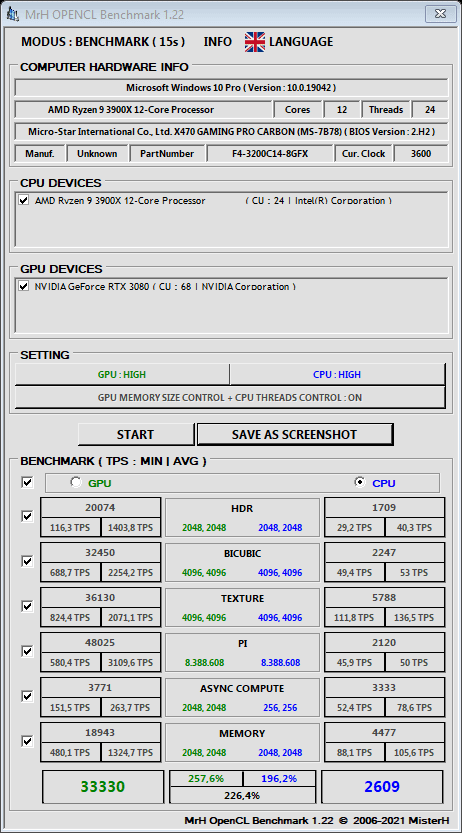Viewport: 462px width, 833px height.
Task: Click the 116,3 TPS HDR GPU minimum
Action: click(x=70, y=528)
